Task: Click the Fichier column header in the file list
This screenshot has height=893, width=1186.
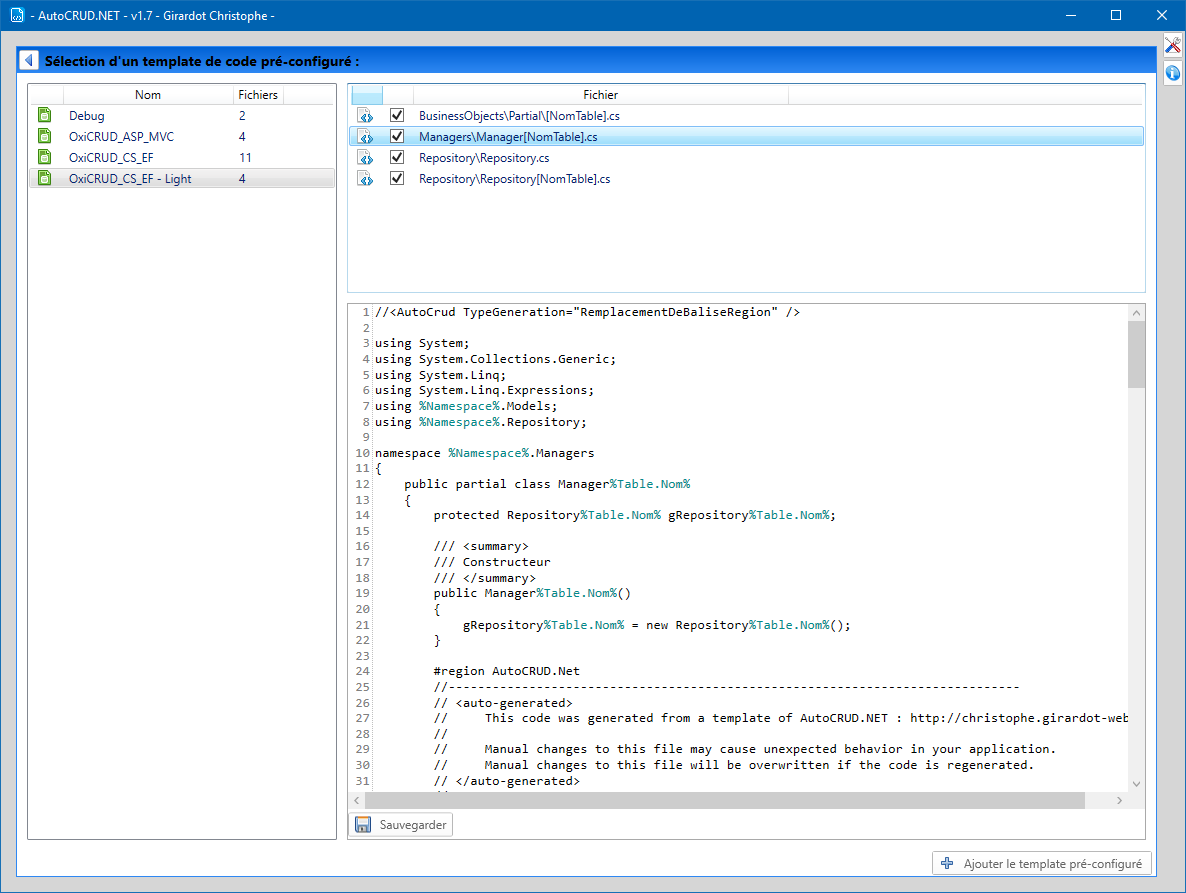Action: pyautogui.click(x=601, y=95)
